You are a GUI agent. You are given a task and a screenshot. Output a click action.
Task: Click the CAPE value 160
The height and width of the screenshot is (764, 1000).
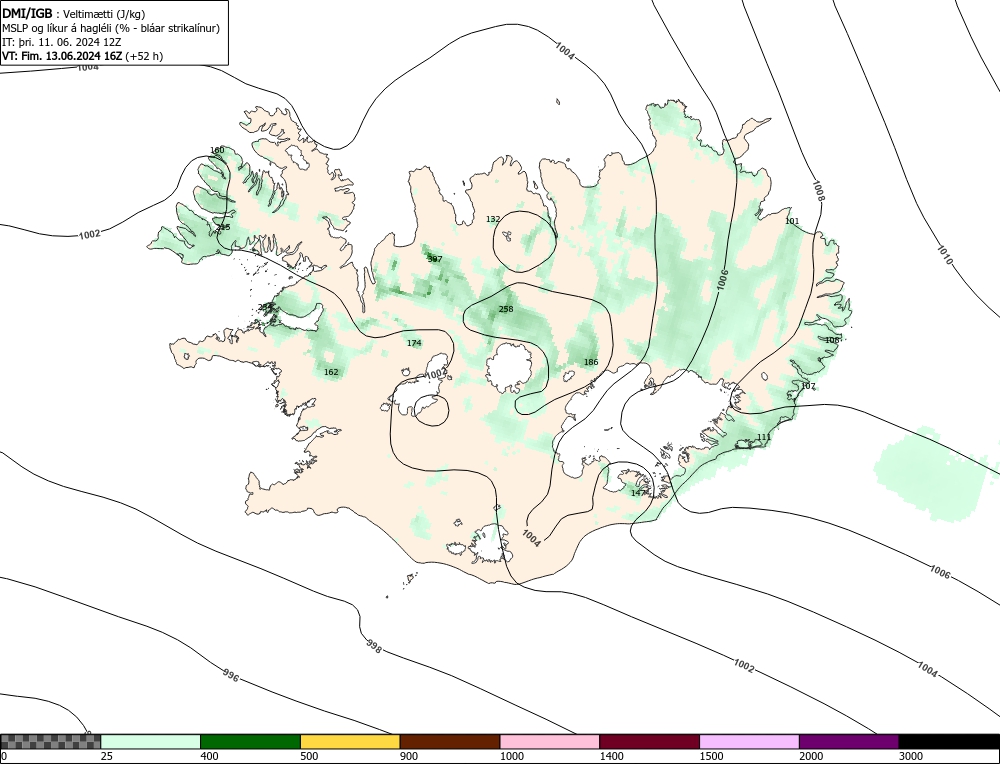[x=217, y=151]
